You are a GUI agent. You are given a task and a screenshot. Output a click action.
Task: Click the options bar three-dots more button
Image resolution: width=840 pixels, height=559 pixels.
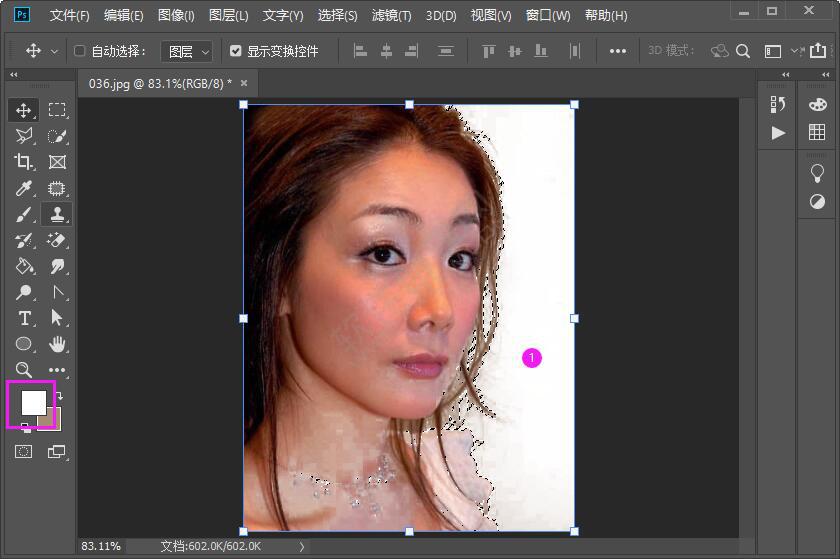[x=618, y=51]
